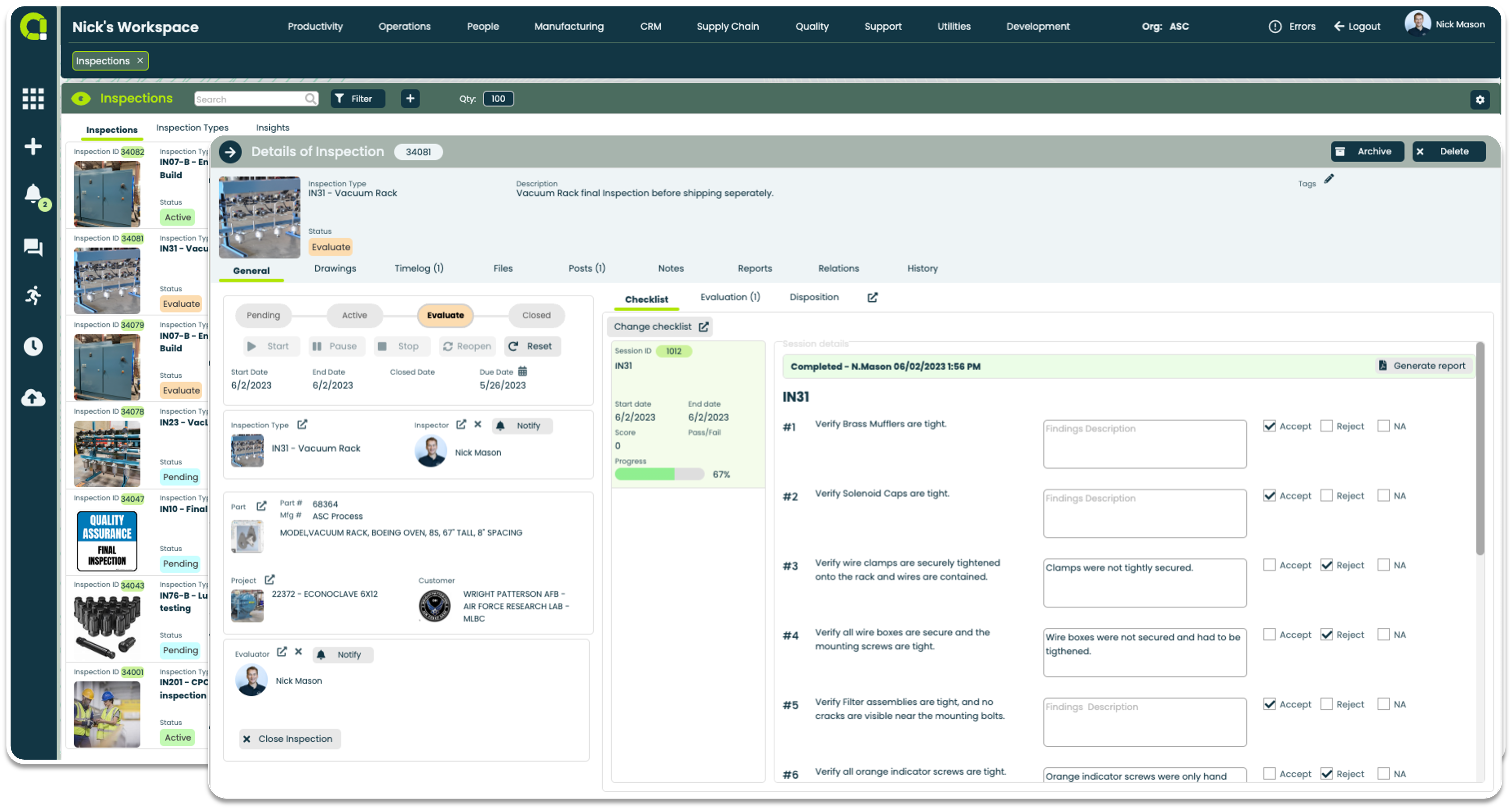
Task: Open the apps grid in left sidebar
Action: tap(33, 99)
